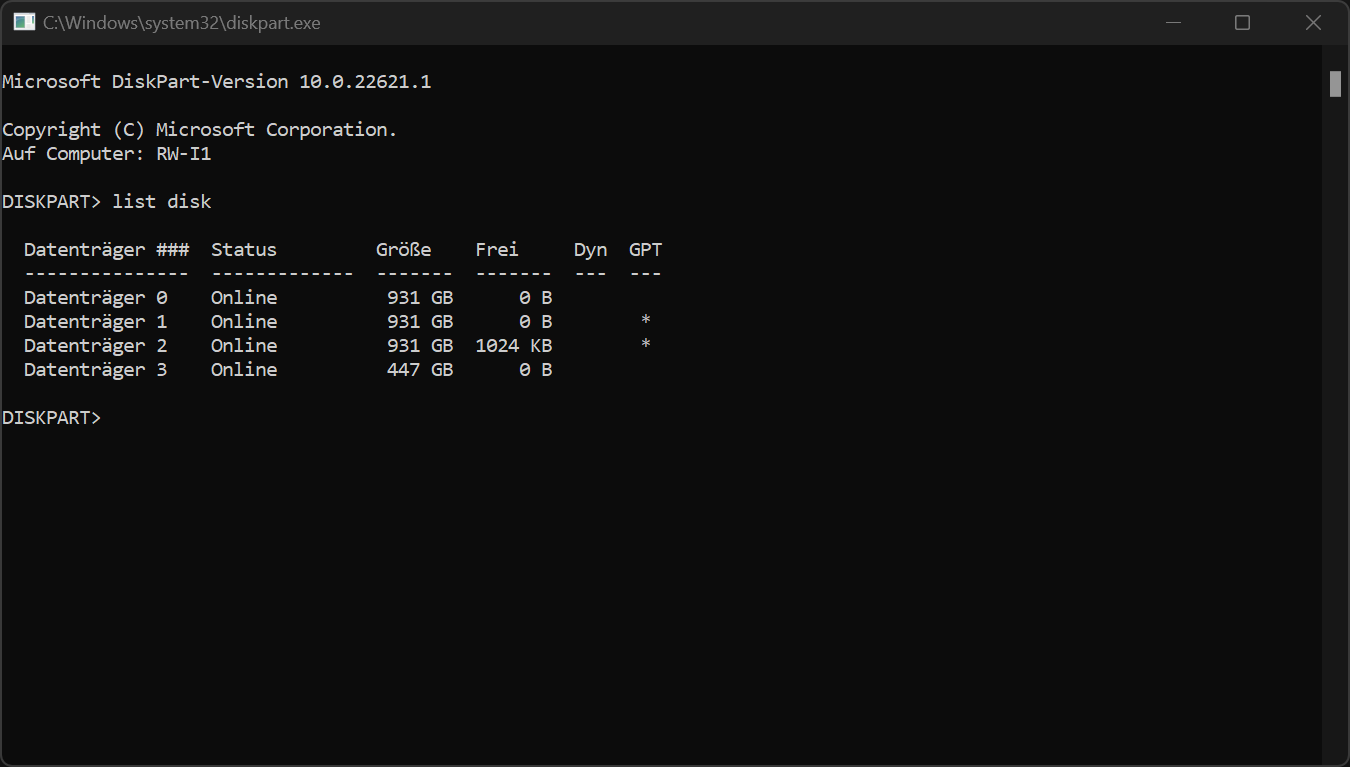Click the diskpart console icon in title bar
Viewport: 1350px width, 767px height.
coord(24,22)
